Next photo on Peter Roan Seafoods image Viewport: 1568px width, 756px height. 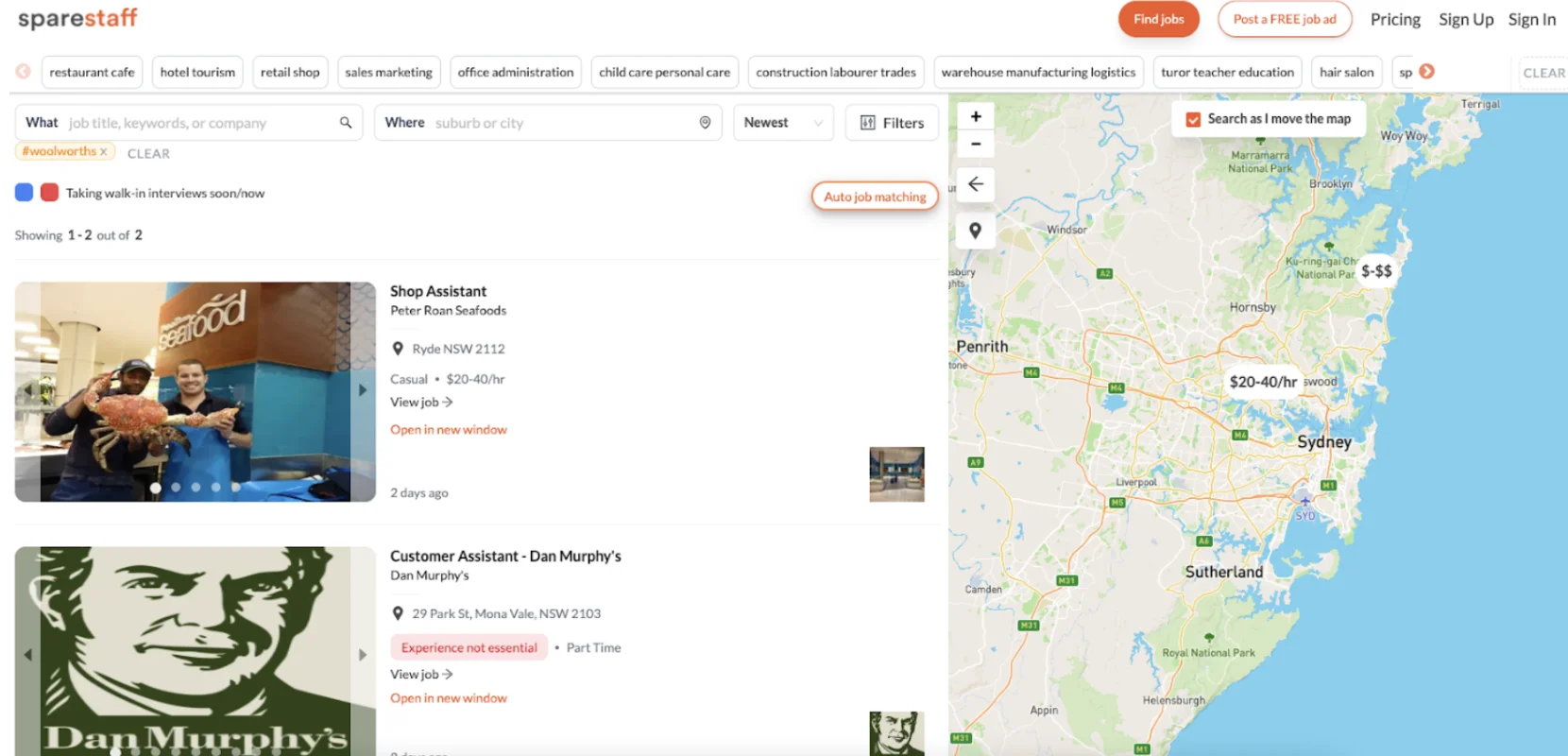[363, 389]
